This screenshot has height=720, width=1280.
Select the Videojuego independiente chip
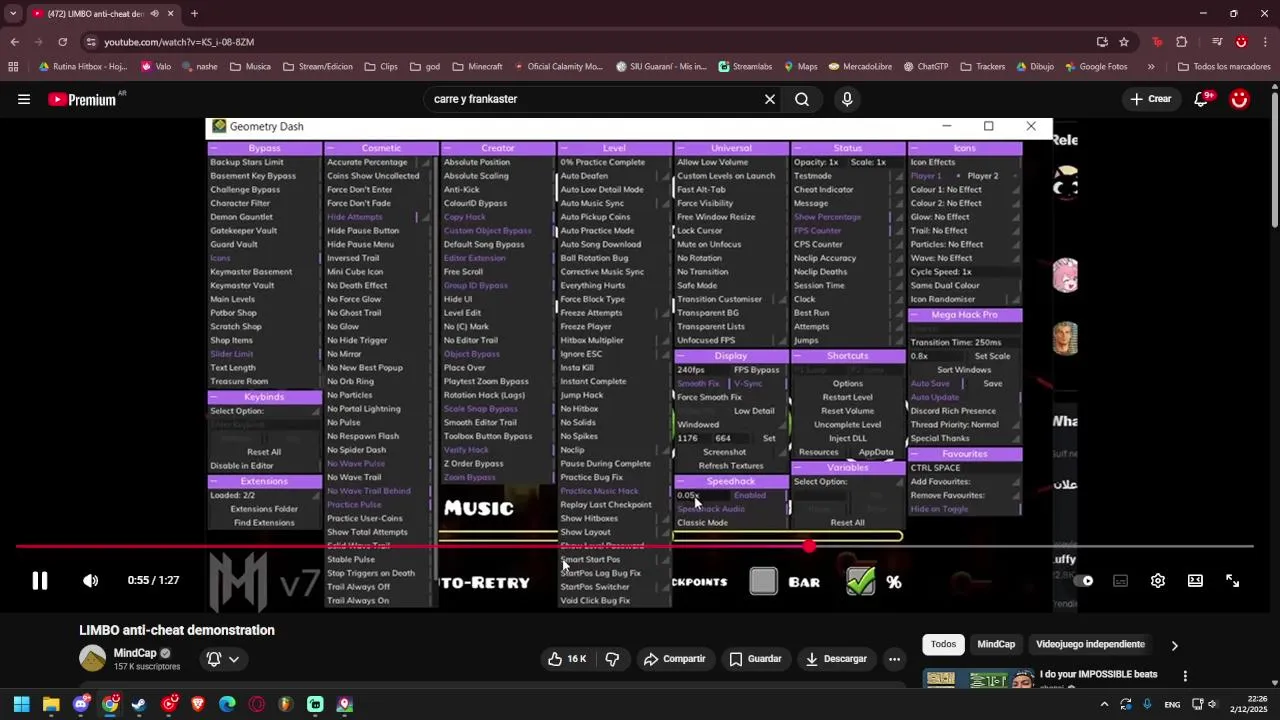[x=1090, y=644]
